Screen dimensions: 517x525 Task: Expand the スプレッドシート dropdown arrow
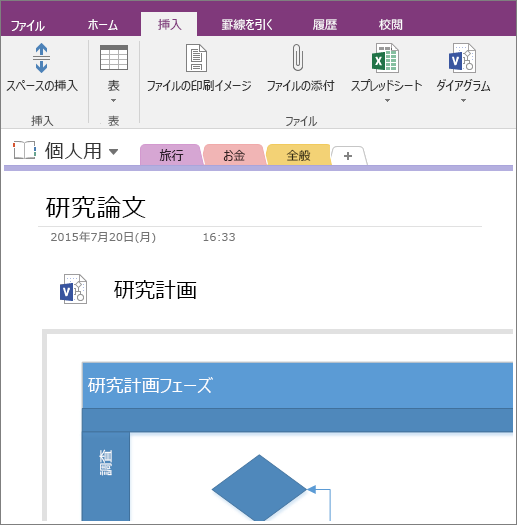(x=387, y=100)
